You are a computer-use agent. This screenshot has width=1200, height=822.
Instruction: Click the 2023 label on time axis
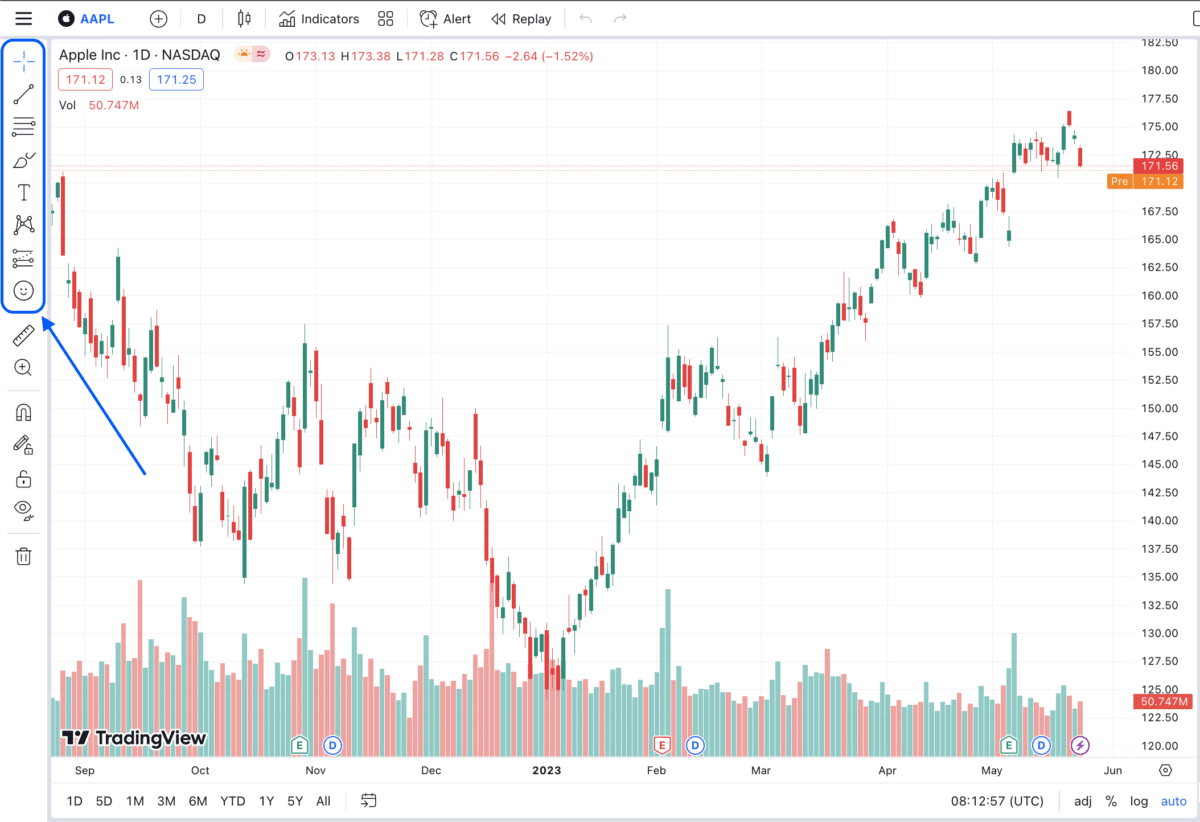pyautogui.click(x=547, y=770)
